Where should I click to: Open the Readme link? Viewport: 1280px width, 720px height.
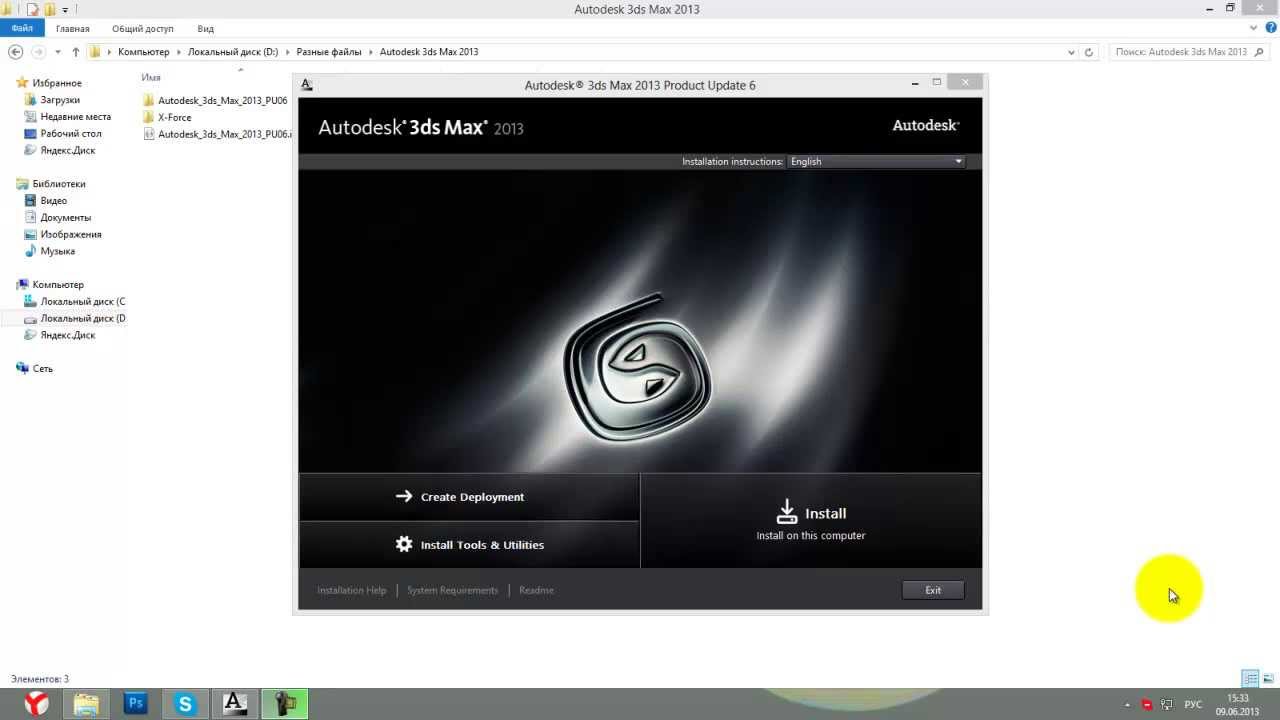click(536, 590)
